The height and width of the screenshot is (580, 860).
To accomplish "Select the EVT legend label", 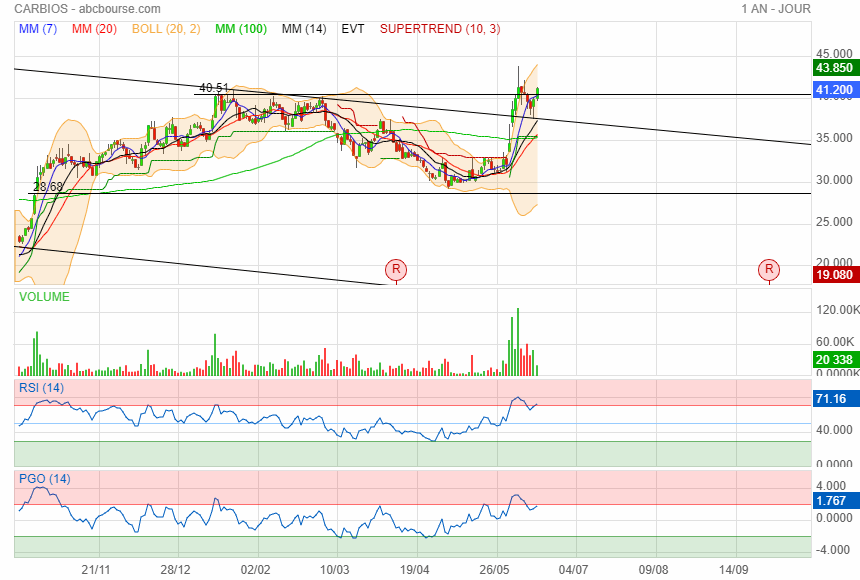I will (x=353, y=29).
